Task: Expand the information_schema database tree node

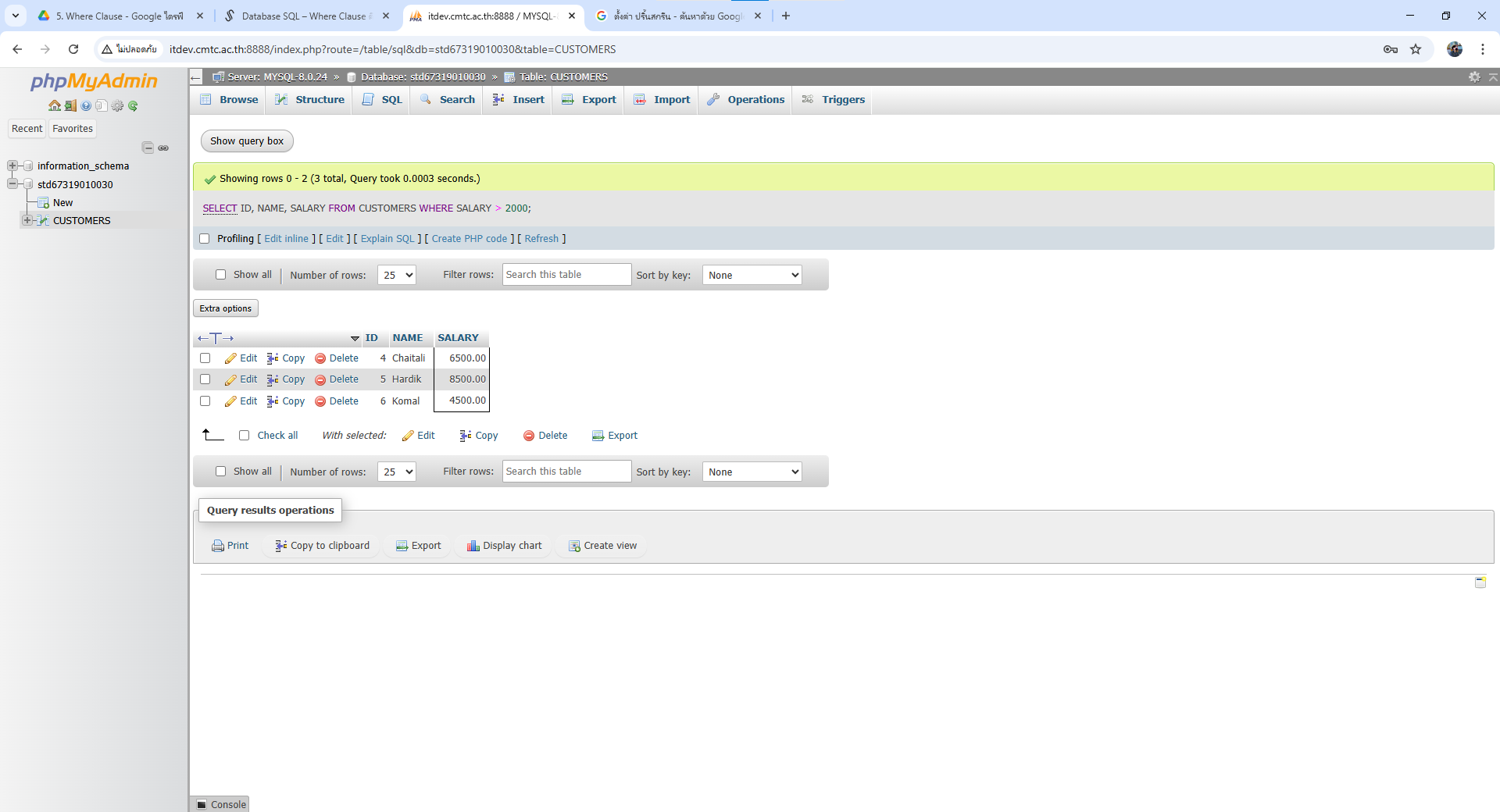Action: click(x=12, y=166)
